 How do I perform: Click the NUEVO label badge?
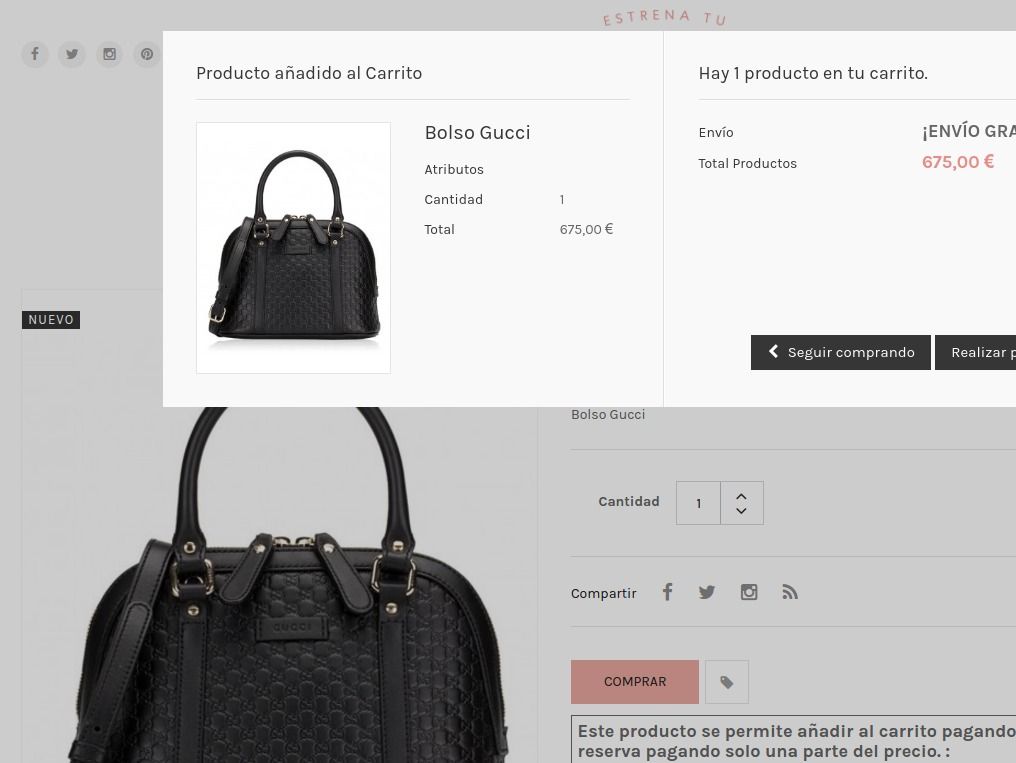pos(51,319)
